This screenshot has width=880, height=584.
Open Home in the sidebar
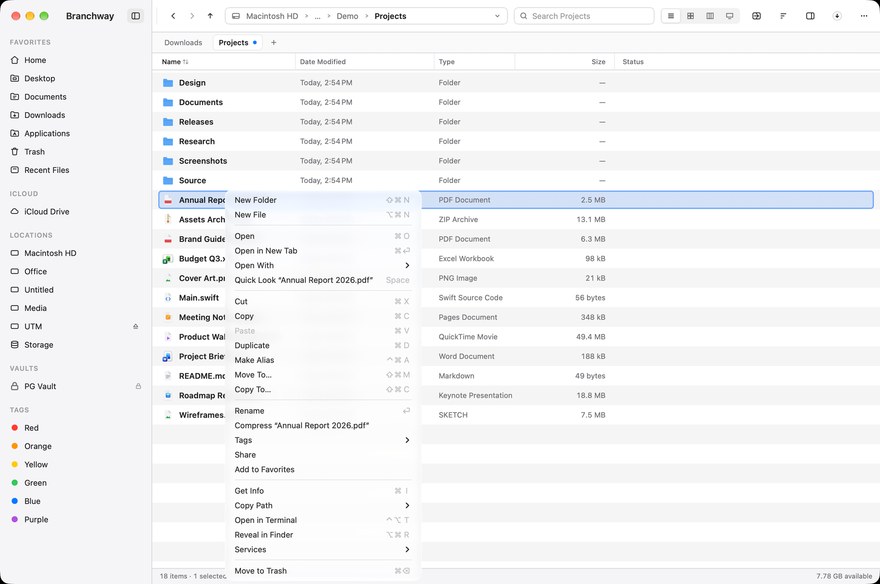[x=35, y=60]
